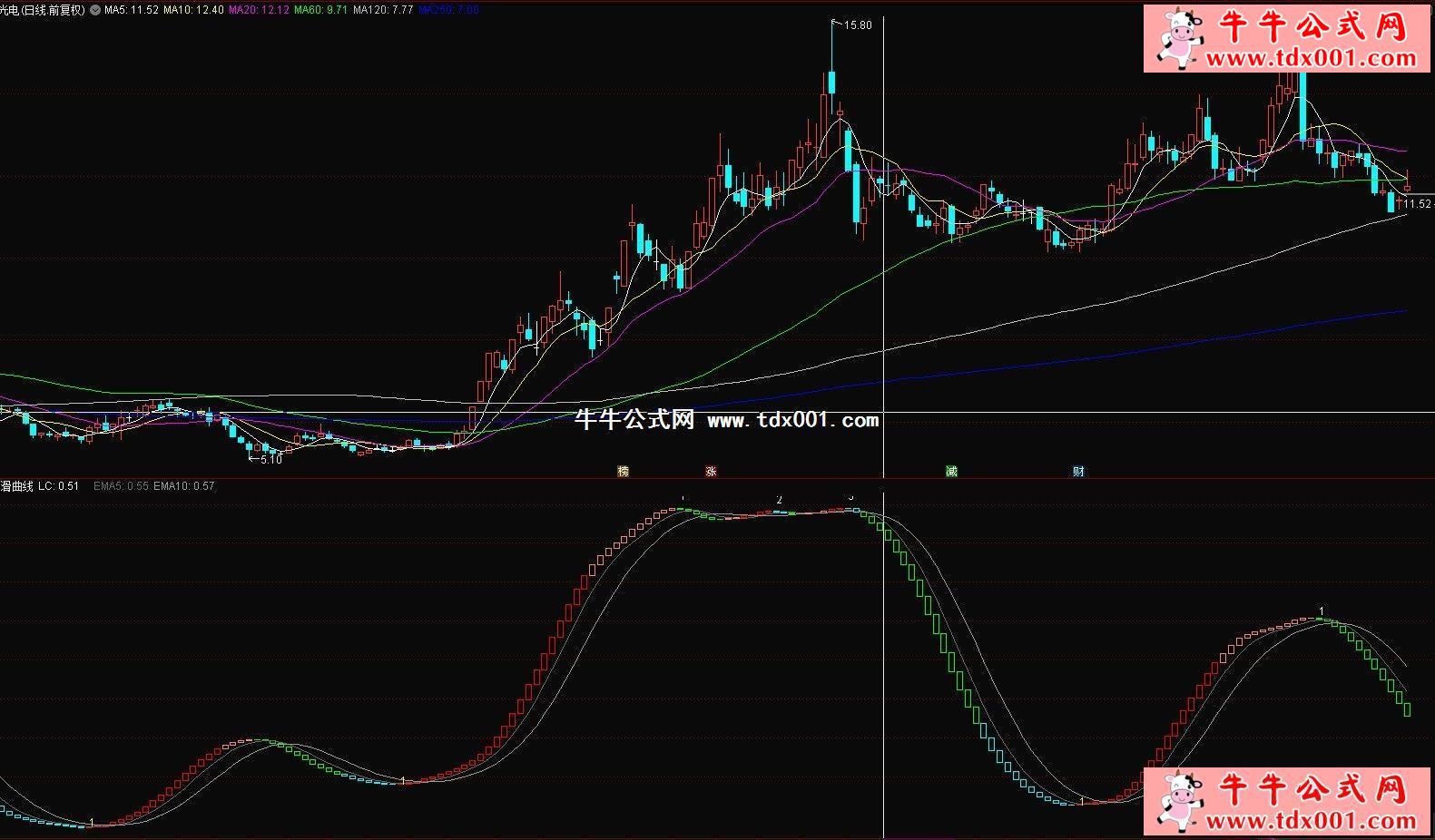1435x840 pixels.
Task: Click the 5.10 low price marker
Action: tap(270, 460)
